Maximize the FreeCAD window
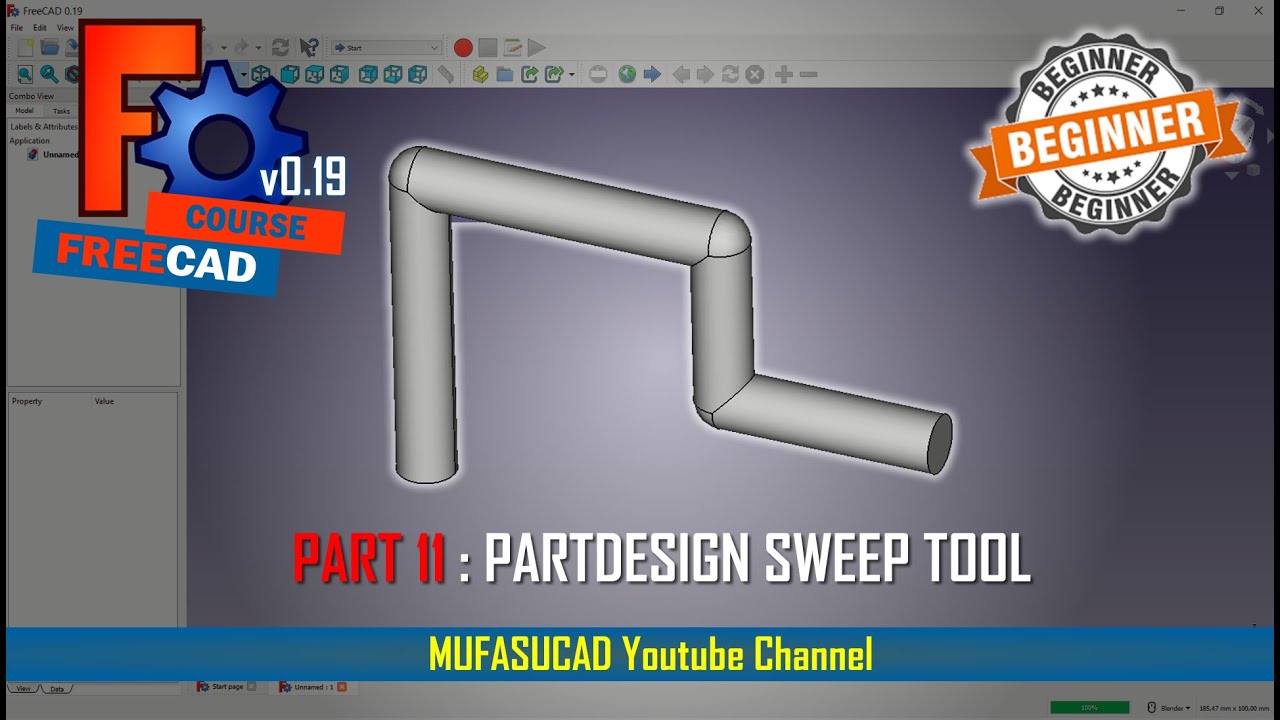The width and height of the screenshot is (1280, 720). coord(1219,10)
